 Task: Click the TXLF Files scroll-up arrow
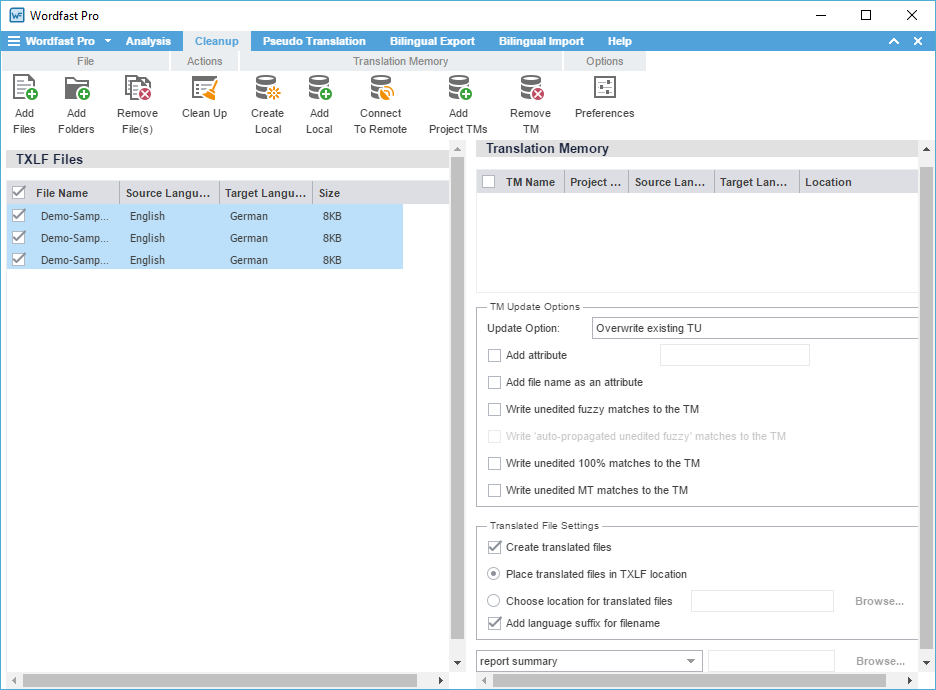pyautogui.click(x=457, y=149)
